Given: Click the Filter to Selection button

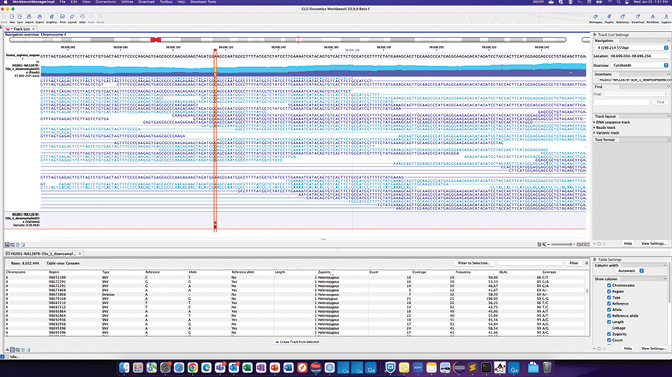Looking at the screenshot, I should pos(474,263).
